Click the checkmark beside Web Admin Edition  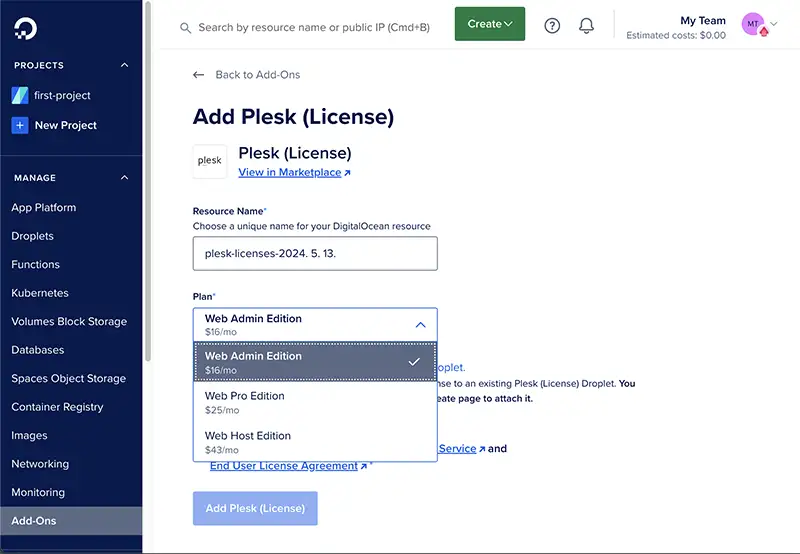(x=414, y=362)
